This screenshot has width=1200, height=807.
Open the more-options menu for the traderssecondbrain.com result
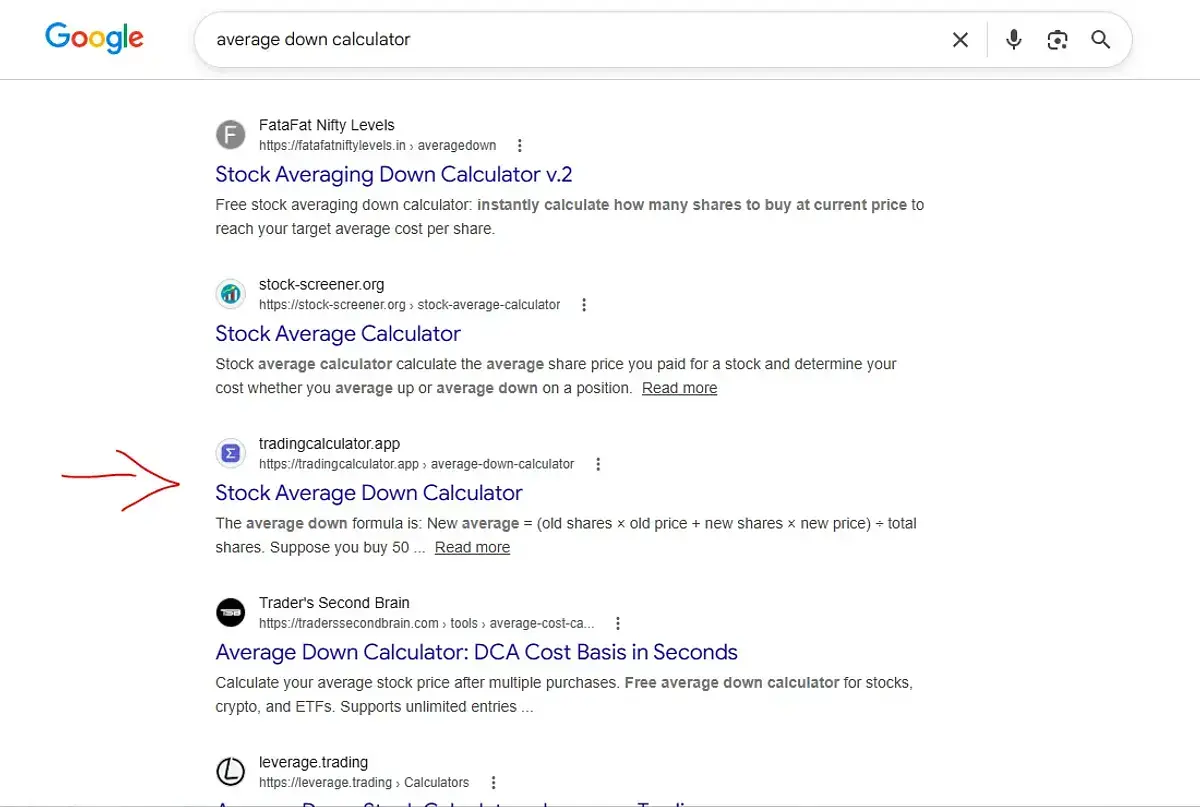[x=618, y=623]
